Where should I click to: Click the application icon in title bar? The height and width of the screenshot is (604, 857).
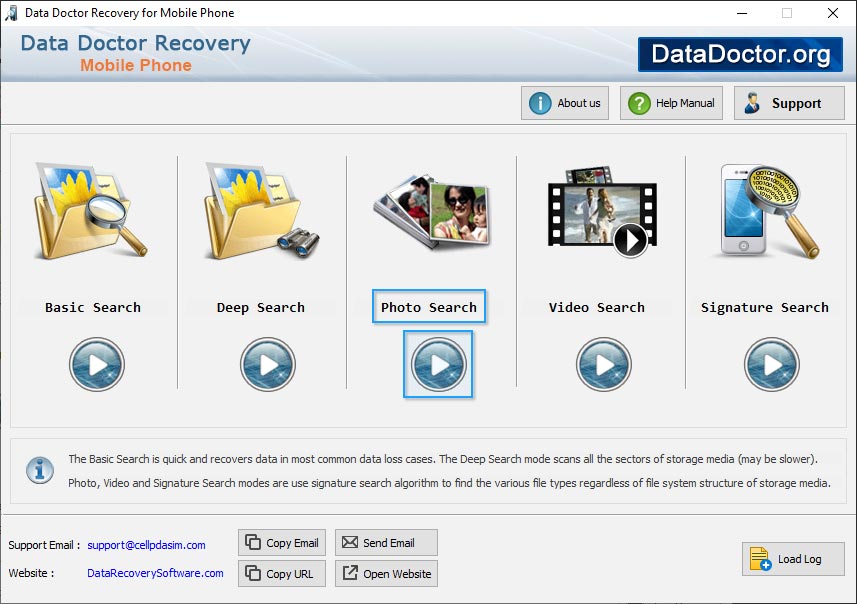[11, 13]
